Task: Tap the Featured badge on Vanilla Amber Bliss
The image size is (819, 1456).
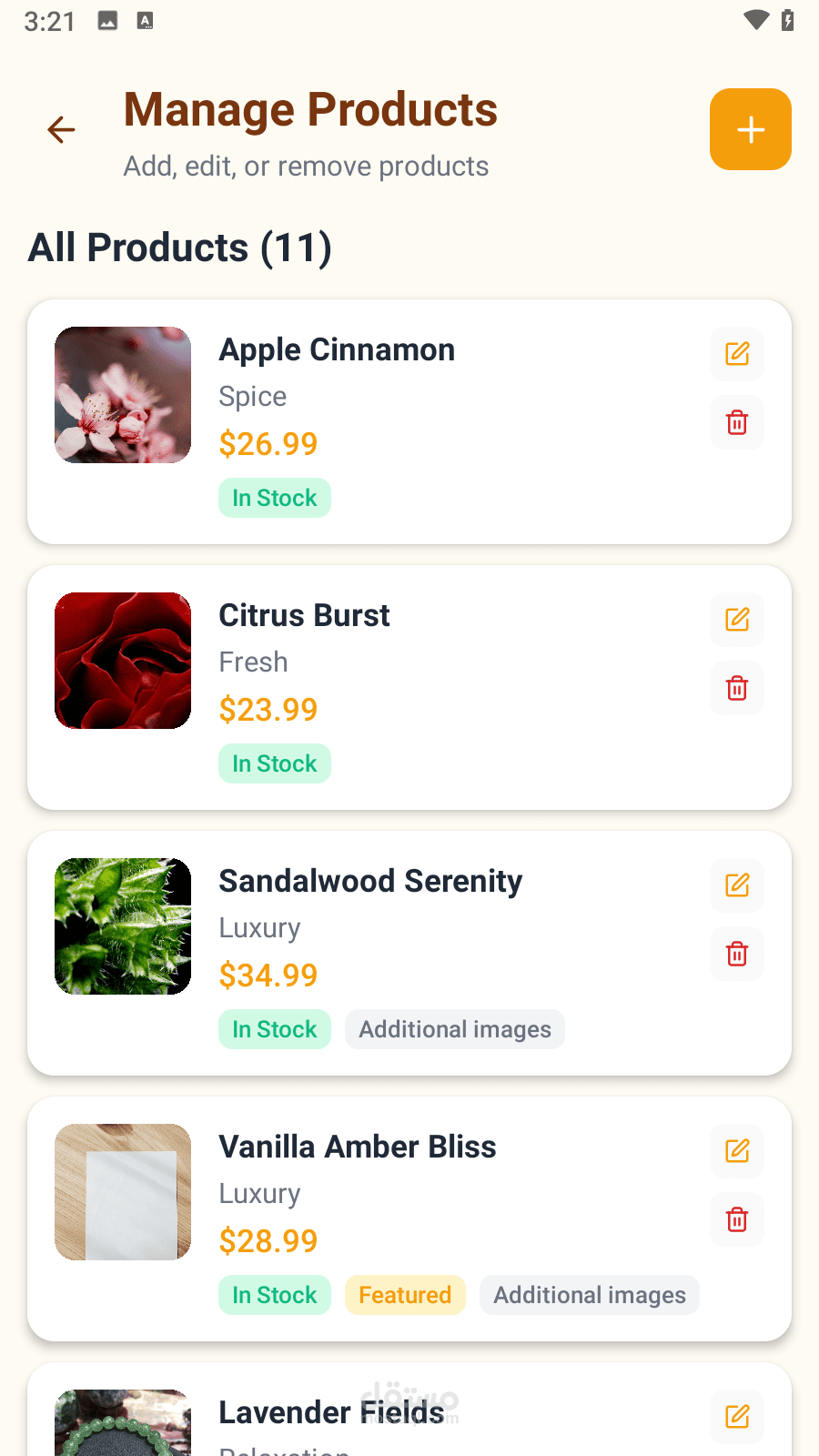Action: pos(405,1295)
